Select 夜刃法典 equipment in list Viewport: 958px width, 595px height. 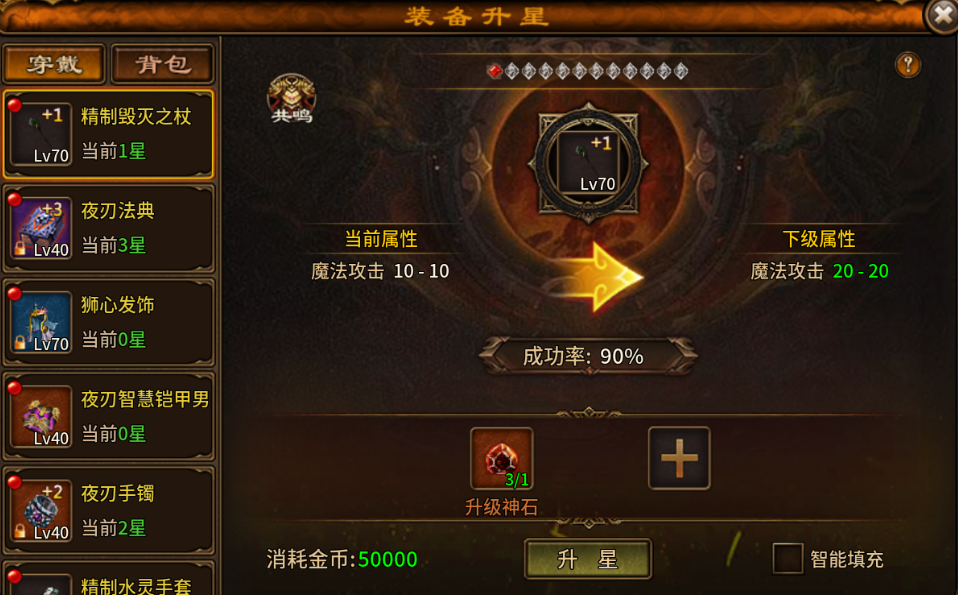(109, 228)
